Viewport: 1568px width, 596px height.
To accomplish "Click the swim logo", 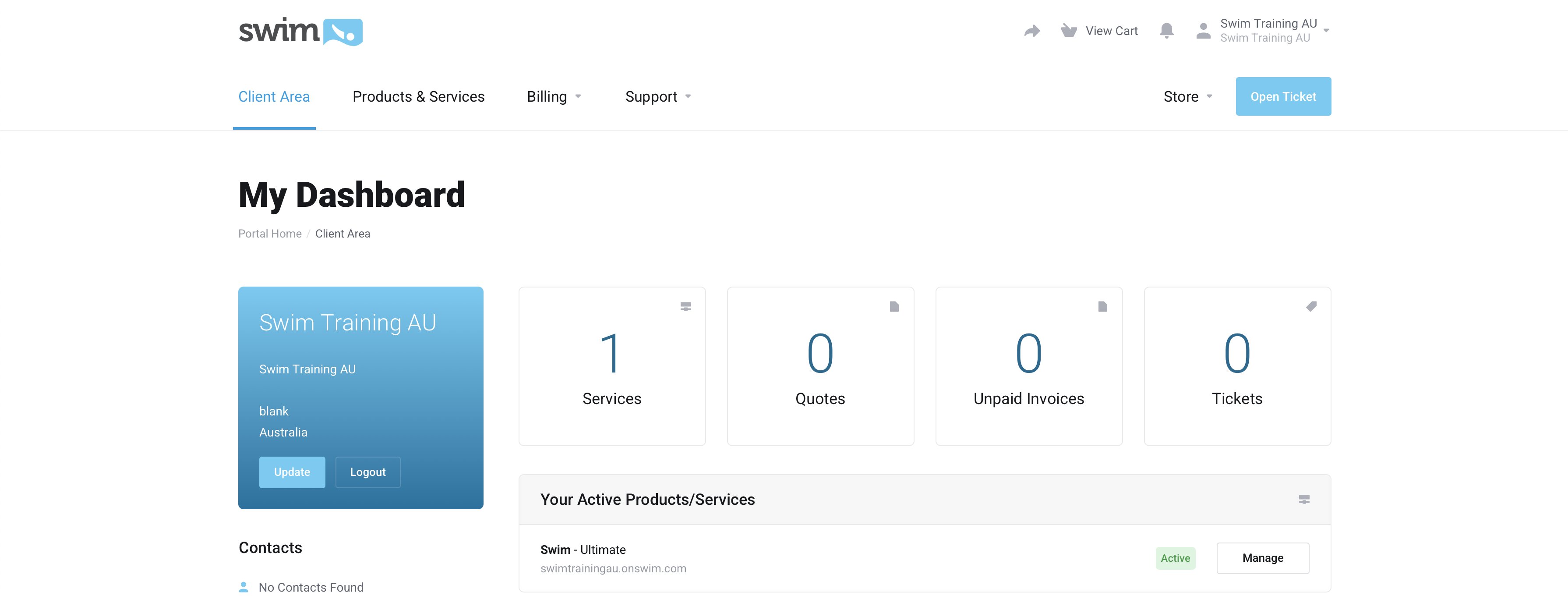I will tap(300, 32).
